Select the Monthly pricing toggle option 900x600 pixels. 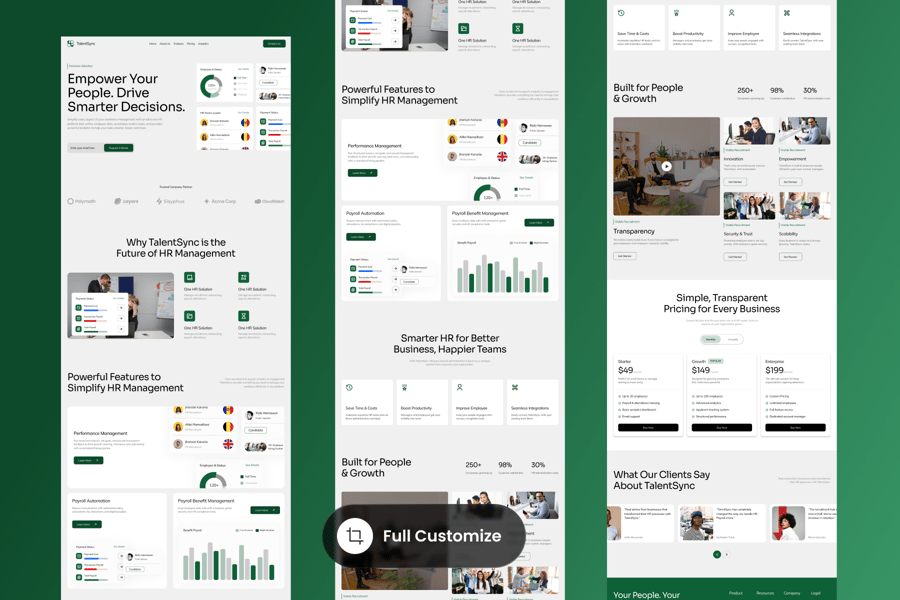pos(711,339)
